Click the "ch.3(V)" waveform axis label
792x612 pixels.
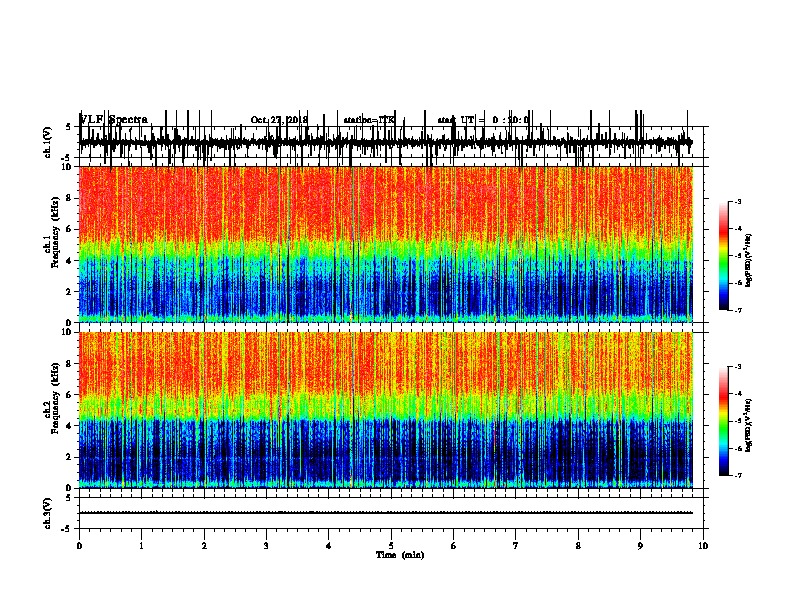coord(48,513)
